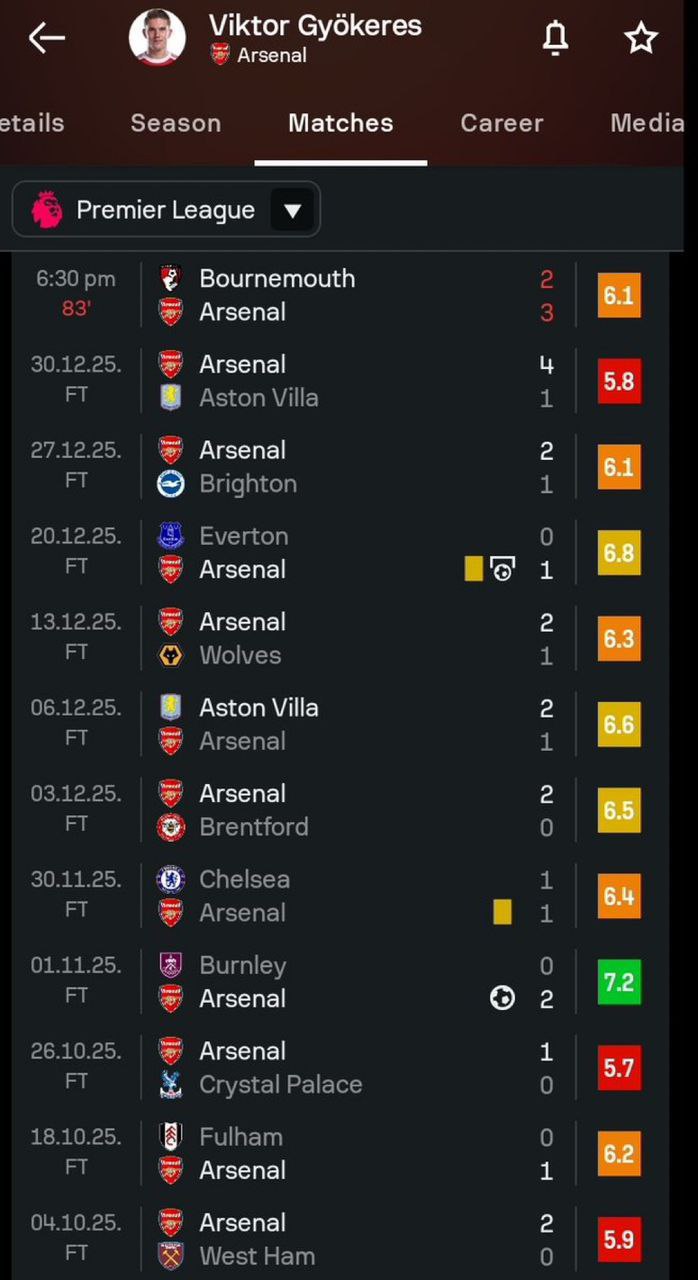Click the dropdown arrow beside Premier League
The width and height of the screenshot is (698, 1280).
292,210
